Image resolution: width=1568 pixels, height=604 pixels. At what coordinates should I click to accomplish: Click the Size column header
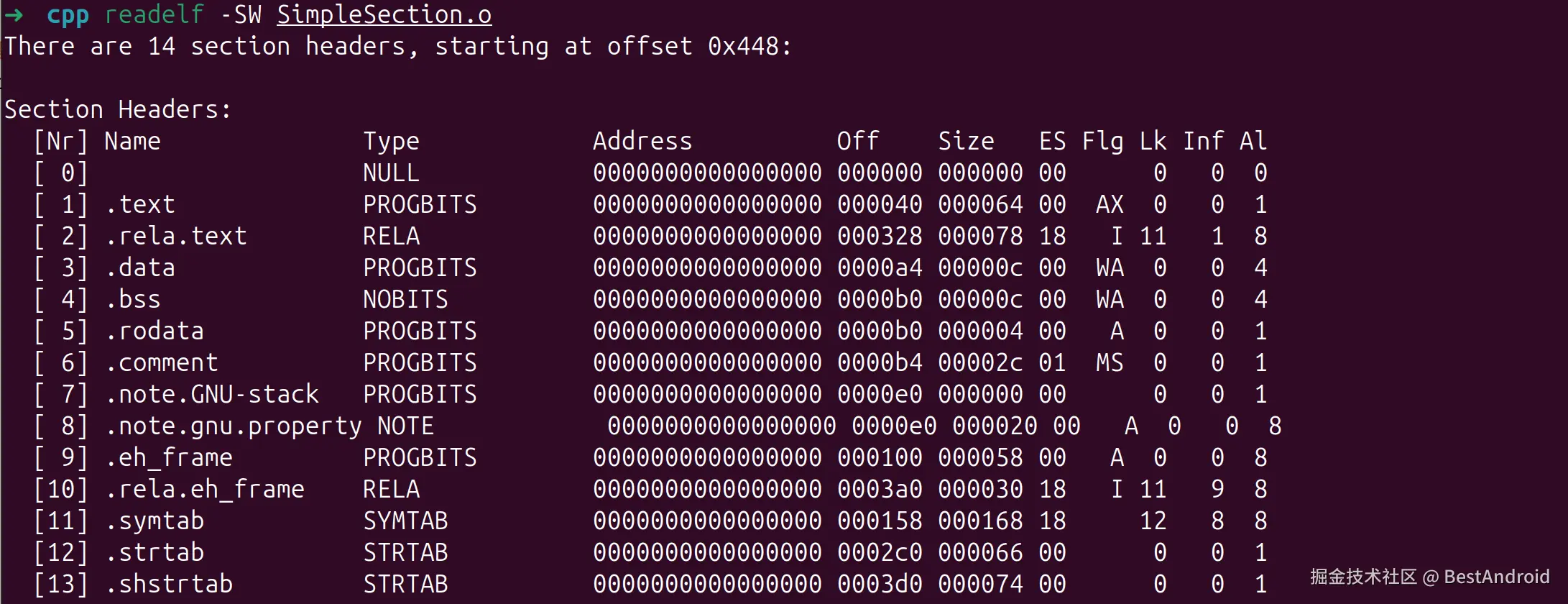966,142
